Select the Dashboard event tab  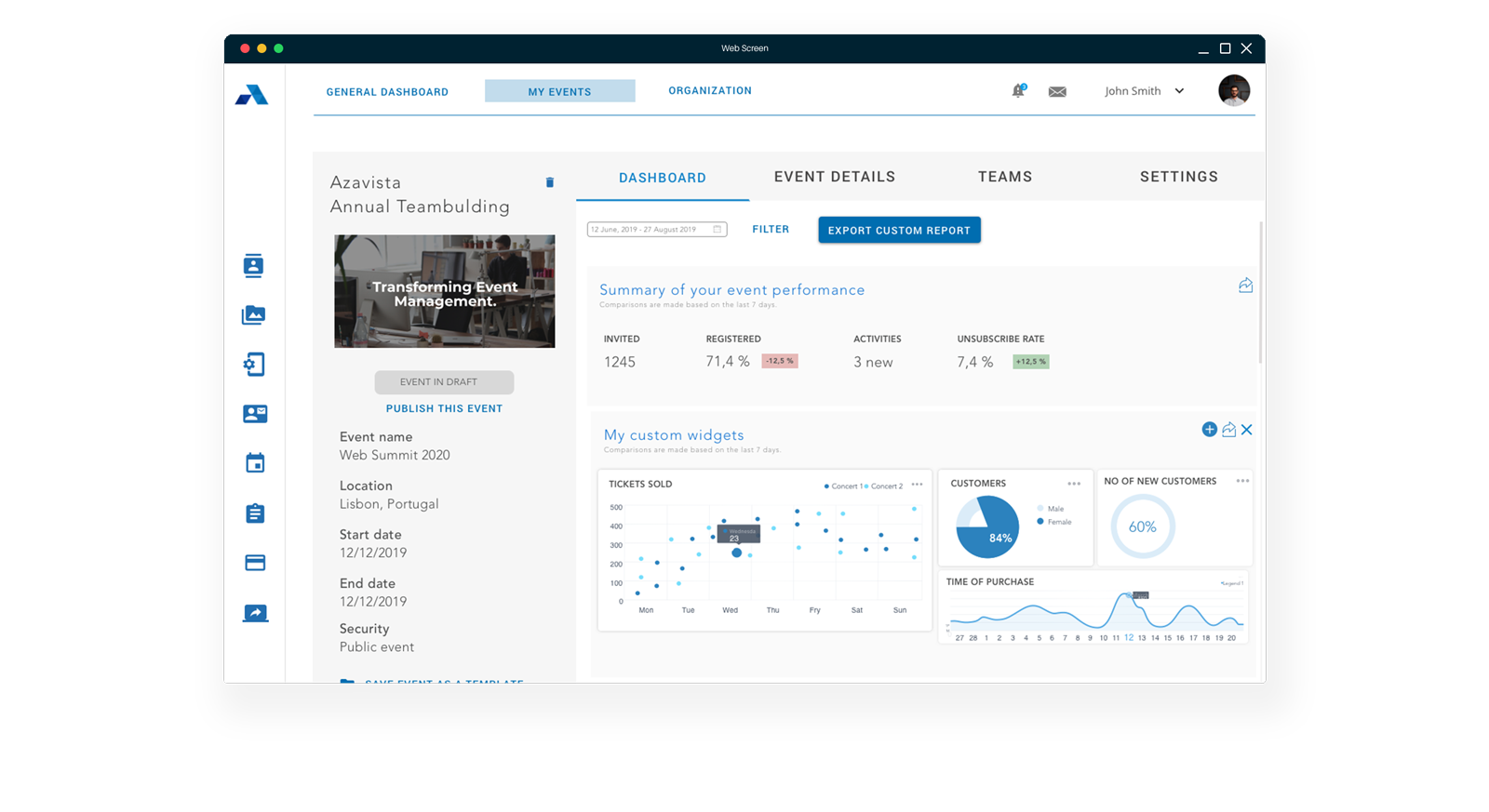coord(663,178)
